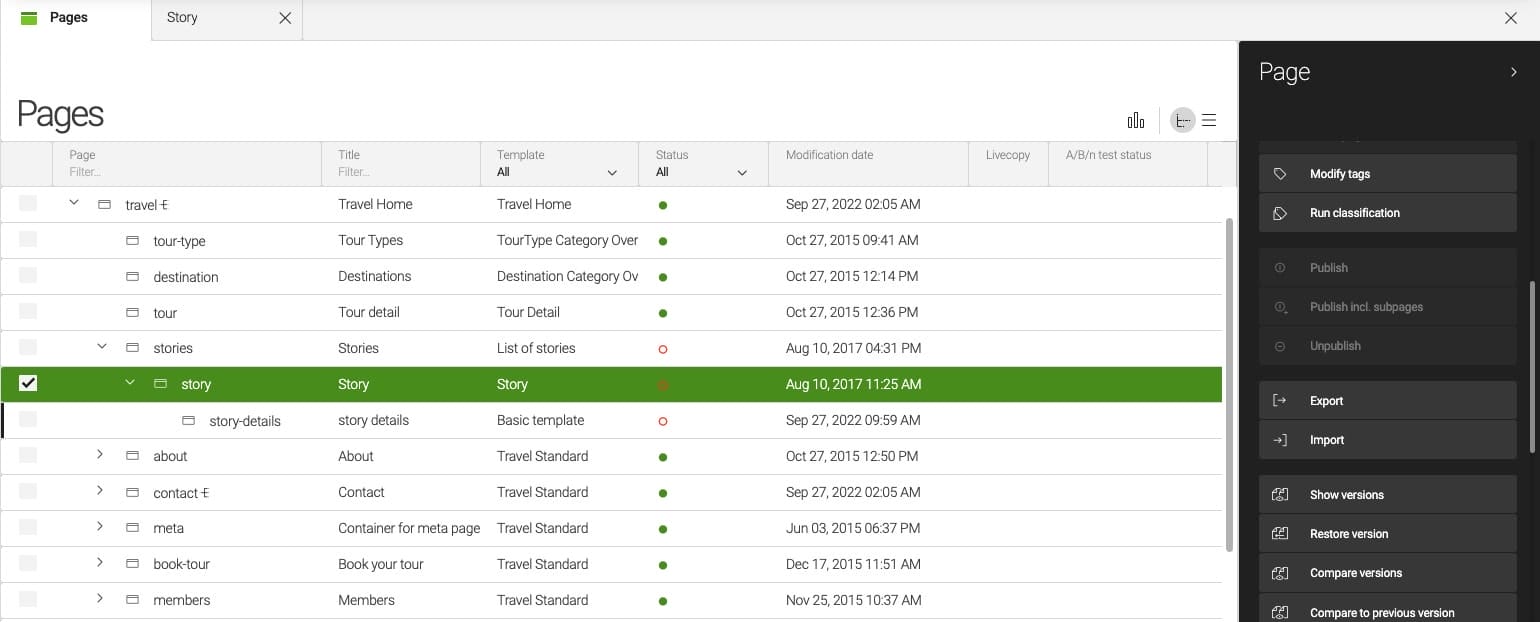The image size is (1540, 622).
Task: Switch to the Story tab
Action: click(181, 17)
